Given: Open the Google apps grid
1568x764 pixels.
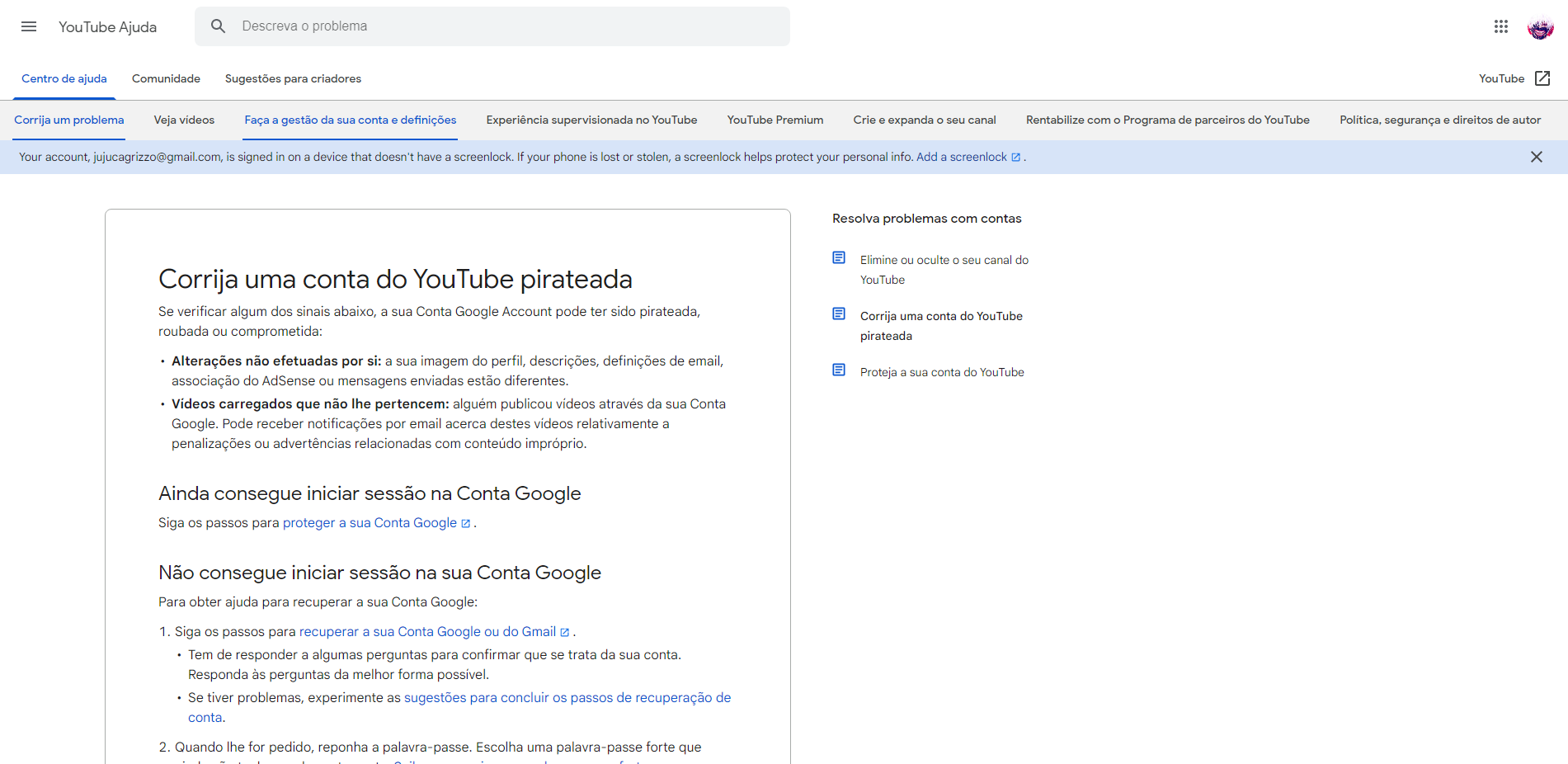Looking at the screenshot, I should (1501, 26).
